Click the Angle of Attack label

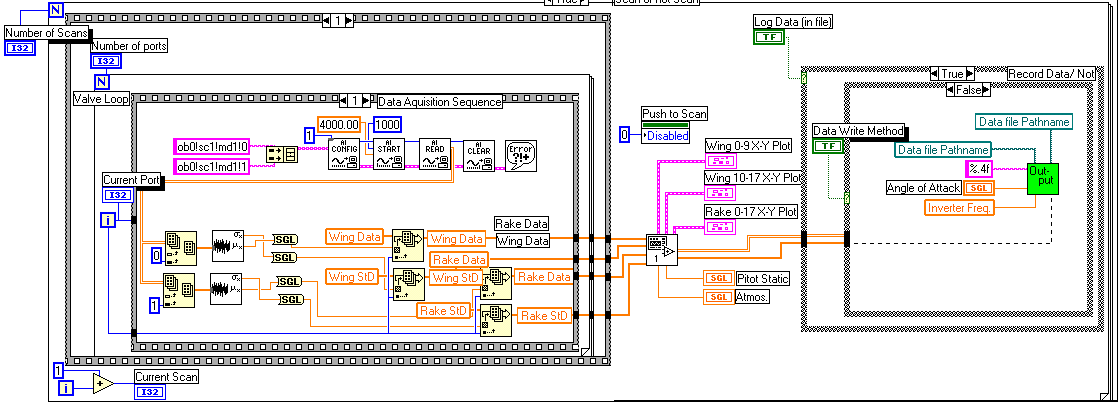pyautogui.click(x=923, y=187)
